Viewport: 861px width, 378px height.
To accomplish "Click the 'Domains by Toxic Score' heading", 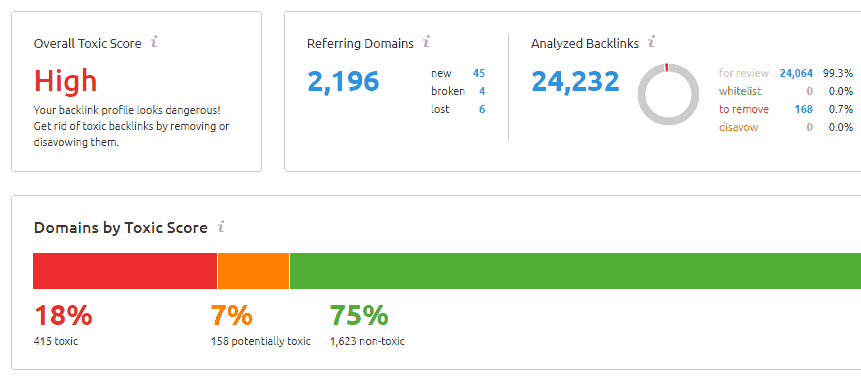I will [x=121, y=228].
